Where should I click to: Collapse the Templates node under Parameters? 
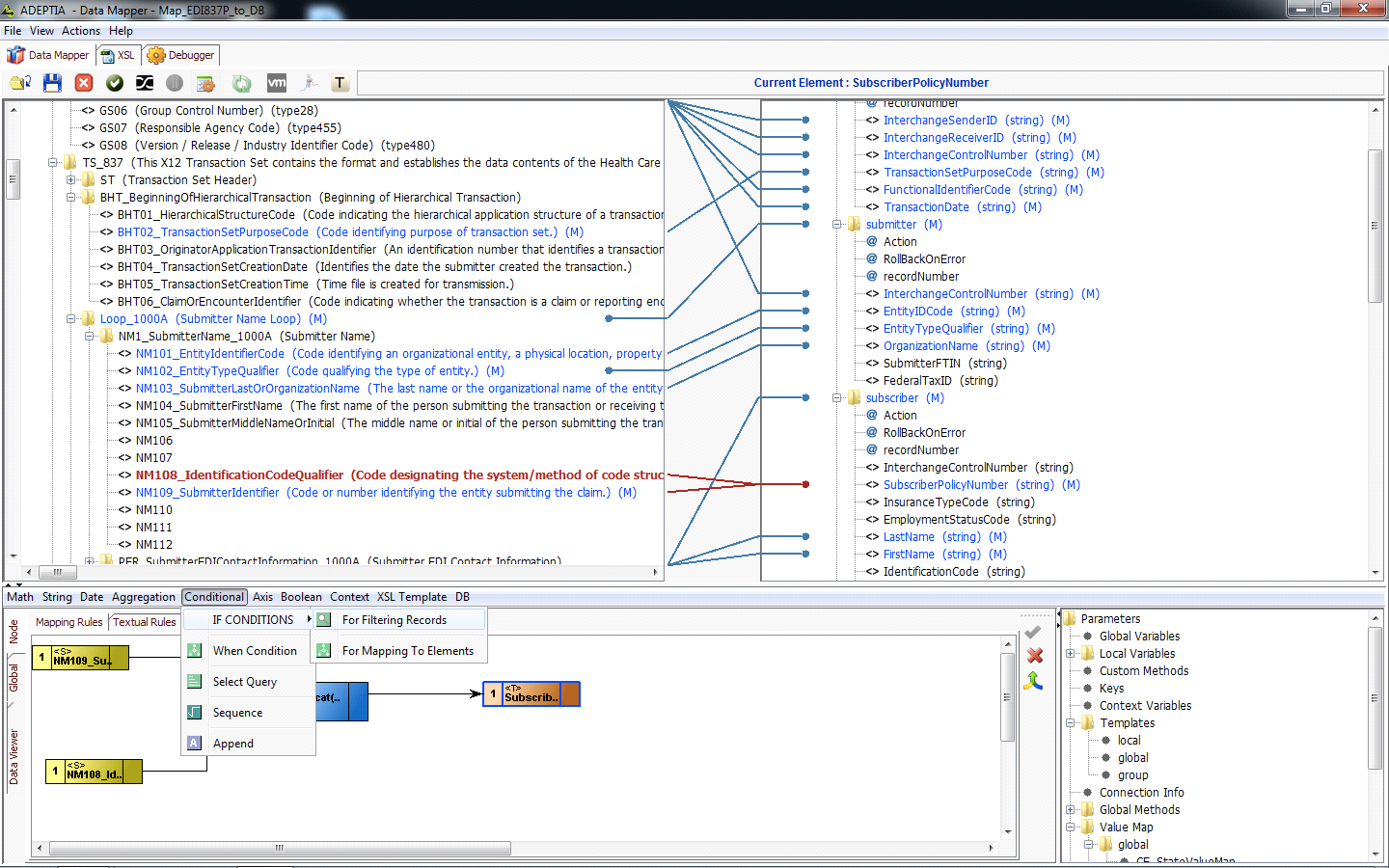(1070, 722)
